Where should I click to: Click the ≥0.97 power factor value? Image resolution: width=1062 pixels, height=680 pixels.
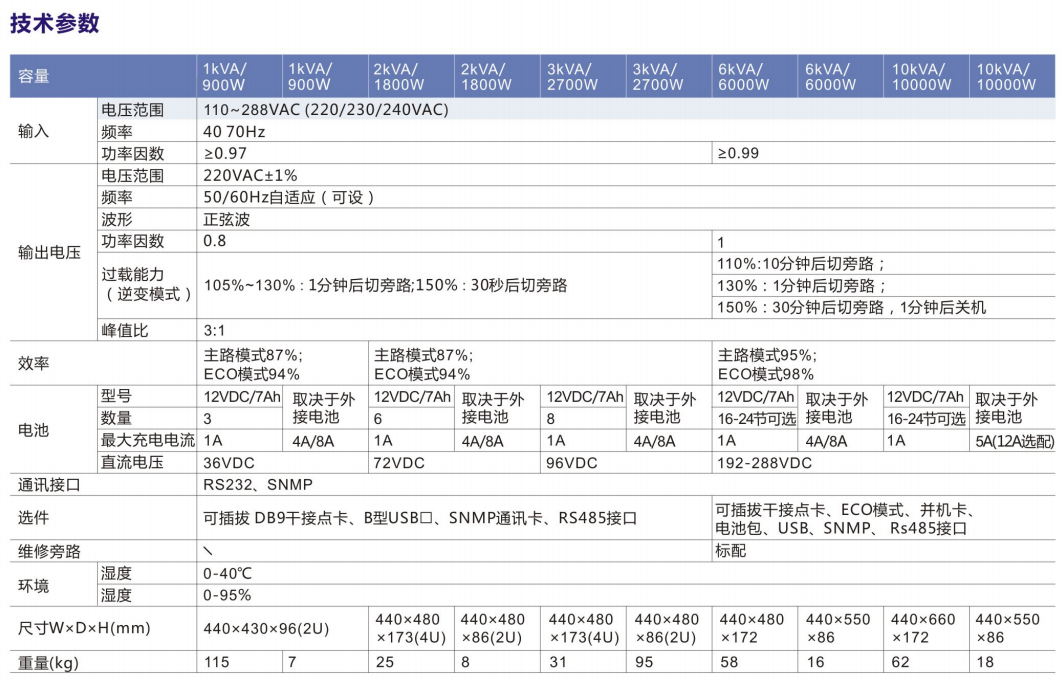coord(225,153)
